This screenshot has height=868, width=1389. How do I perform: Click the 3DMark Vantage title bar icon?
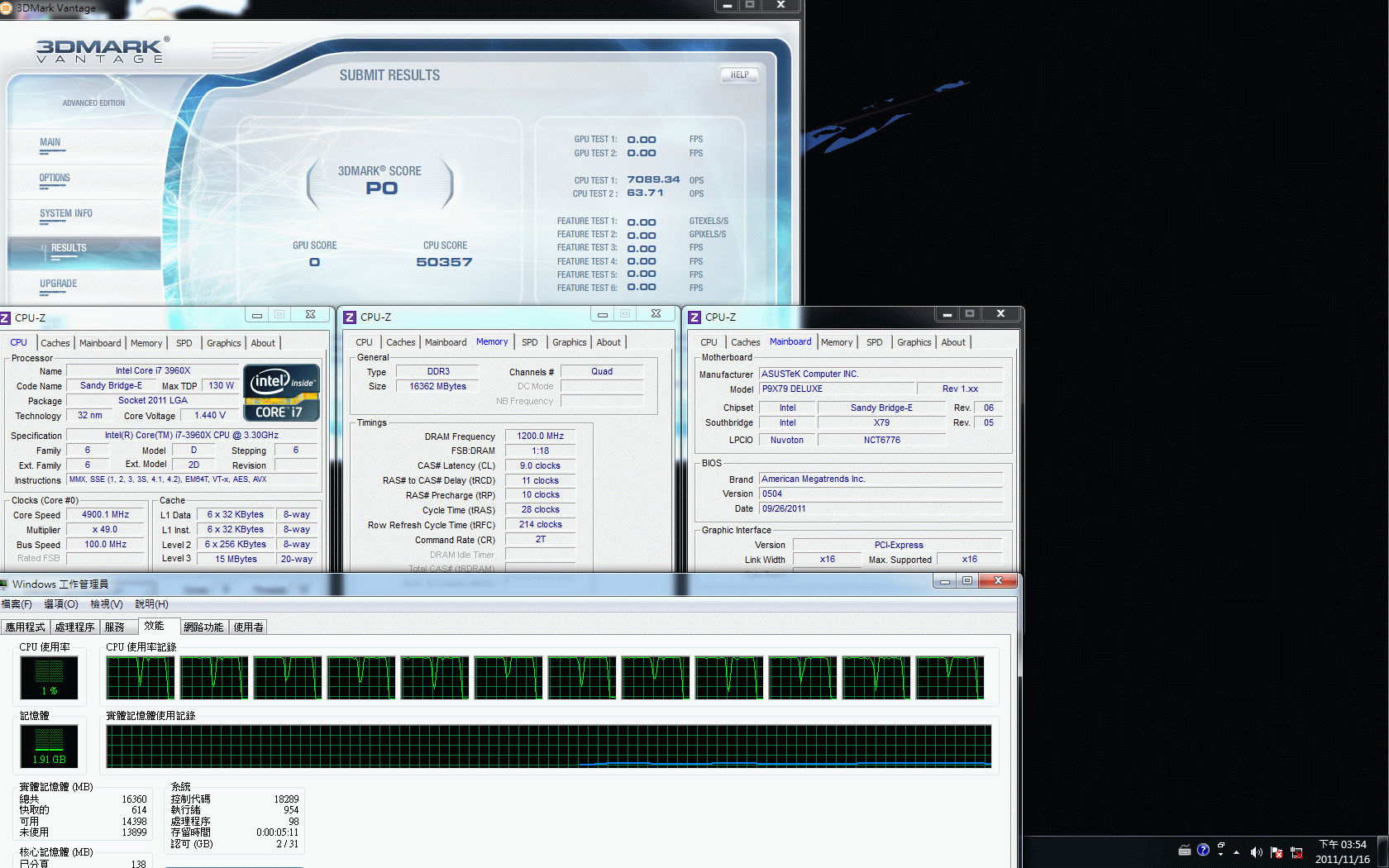pos(6,7)
